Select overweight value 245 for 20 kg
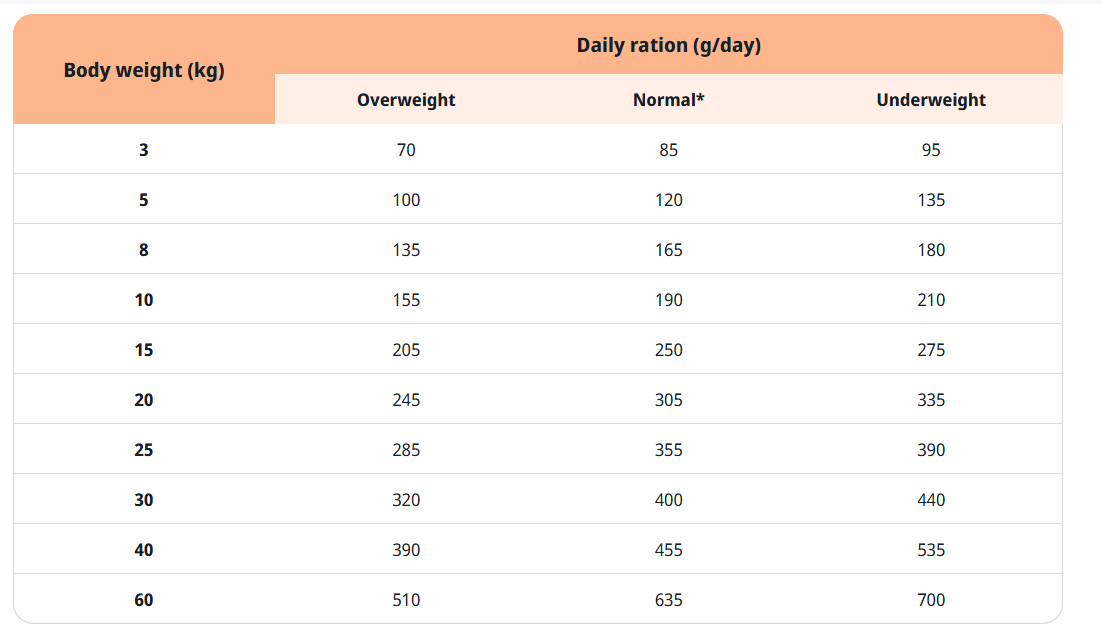 [x=406, y=400]
